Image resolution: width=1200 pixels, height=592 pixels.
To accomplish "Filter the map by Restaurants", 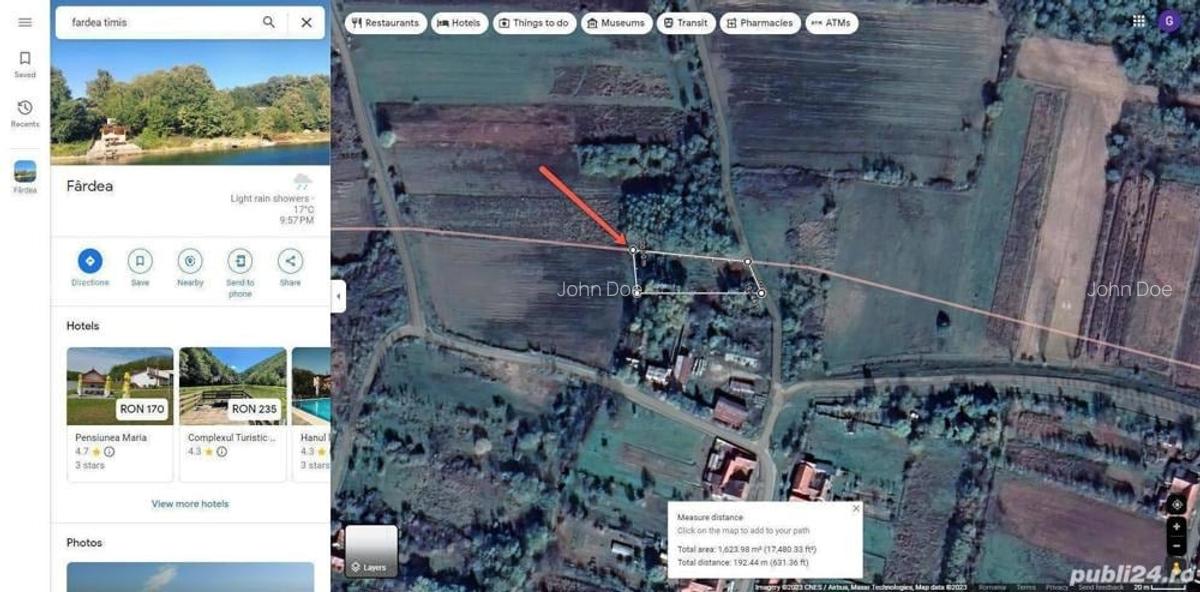I will (386, 22).
